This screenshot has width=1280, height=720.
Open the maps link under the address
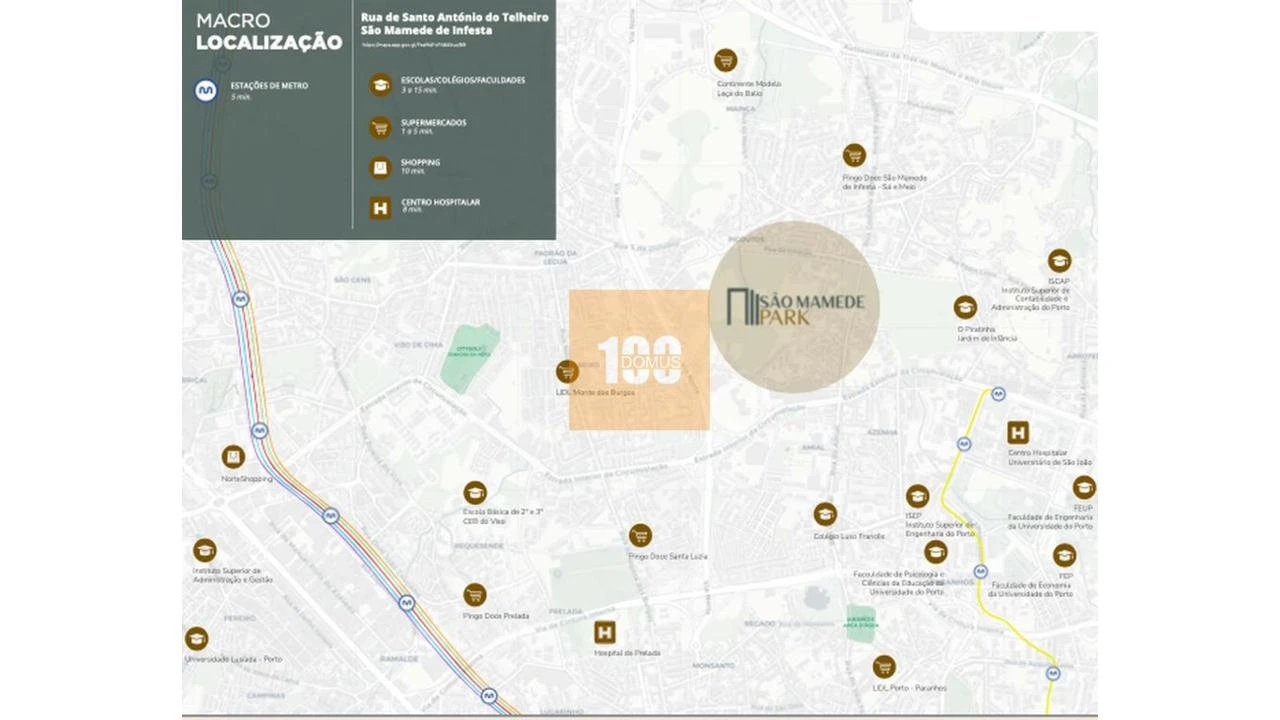tap(412, 45)
